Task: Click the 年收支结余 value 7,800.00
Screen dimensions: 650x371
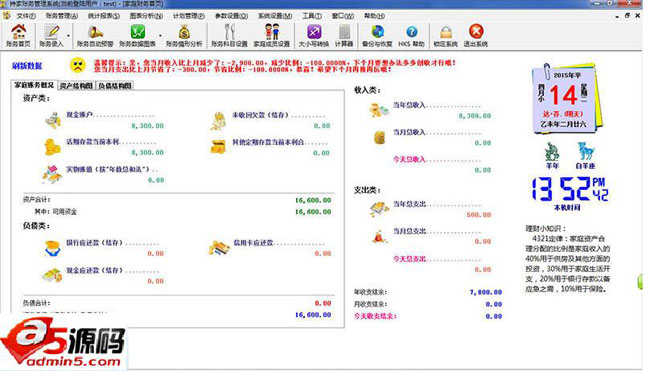Action: point(485,292)
